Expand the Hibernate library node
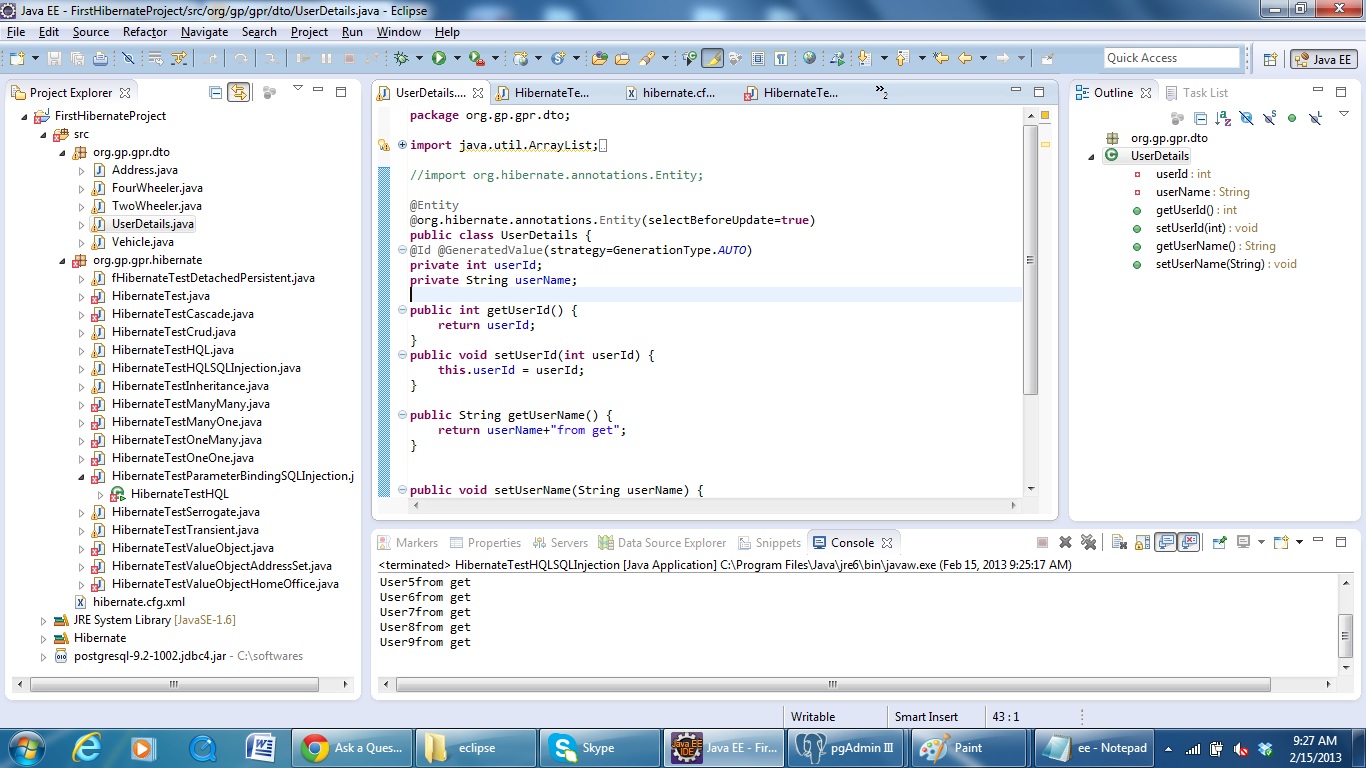This screenshot has width=1366, height=768. pos(42,637)
